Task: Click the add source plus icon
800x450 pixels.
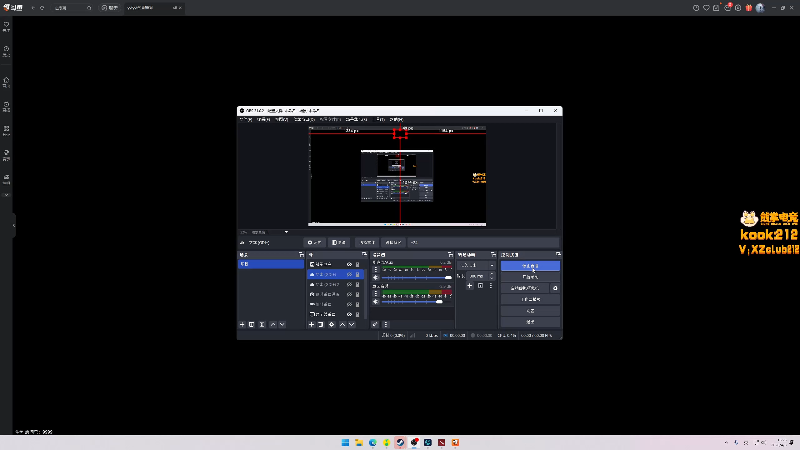Action: coord(311,325)
